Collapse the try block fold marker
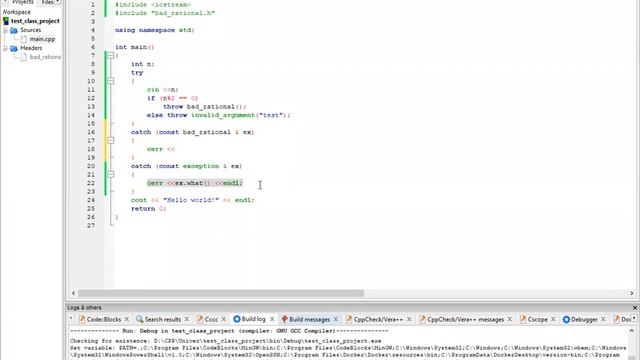The image size is (640, 360). (111, 81)
